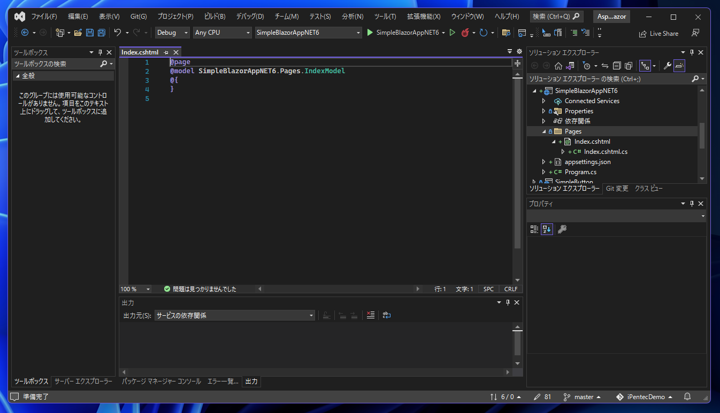The height and width of the screenshot is (413, 720).
Task: Click the 6/0 push pull indicator
Action: tap(506, 397)
